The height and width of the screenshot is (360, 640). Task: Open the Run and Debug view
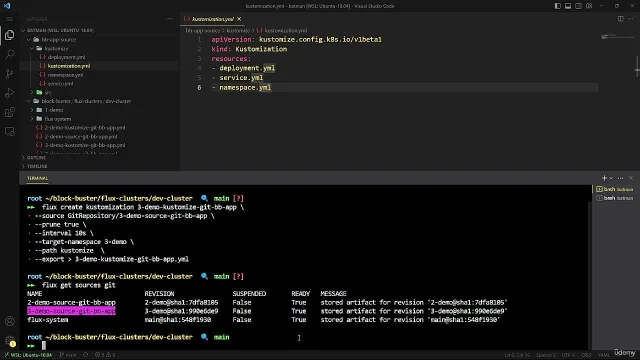(9, 93)
